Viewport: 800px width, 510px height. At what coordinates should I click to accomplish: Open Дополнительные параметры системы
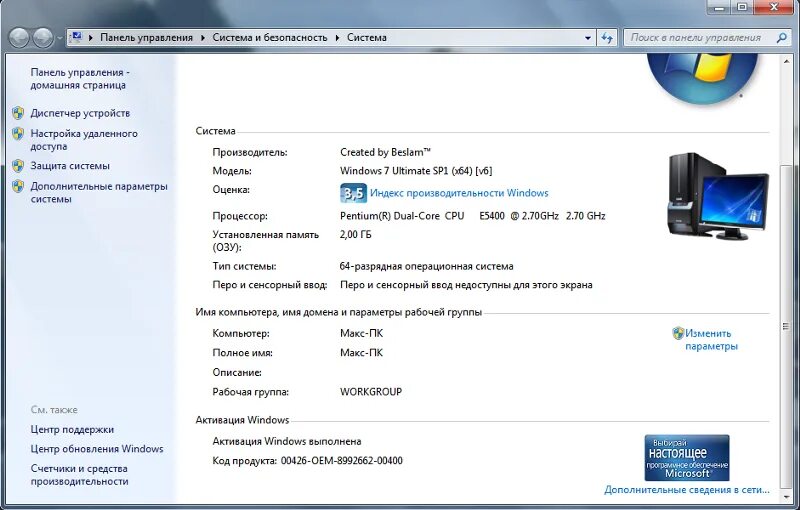(99, 193)
